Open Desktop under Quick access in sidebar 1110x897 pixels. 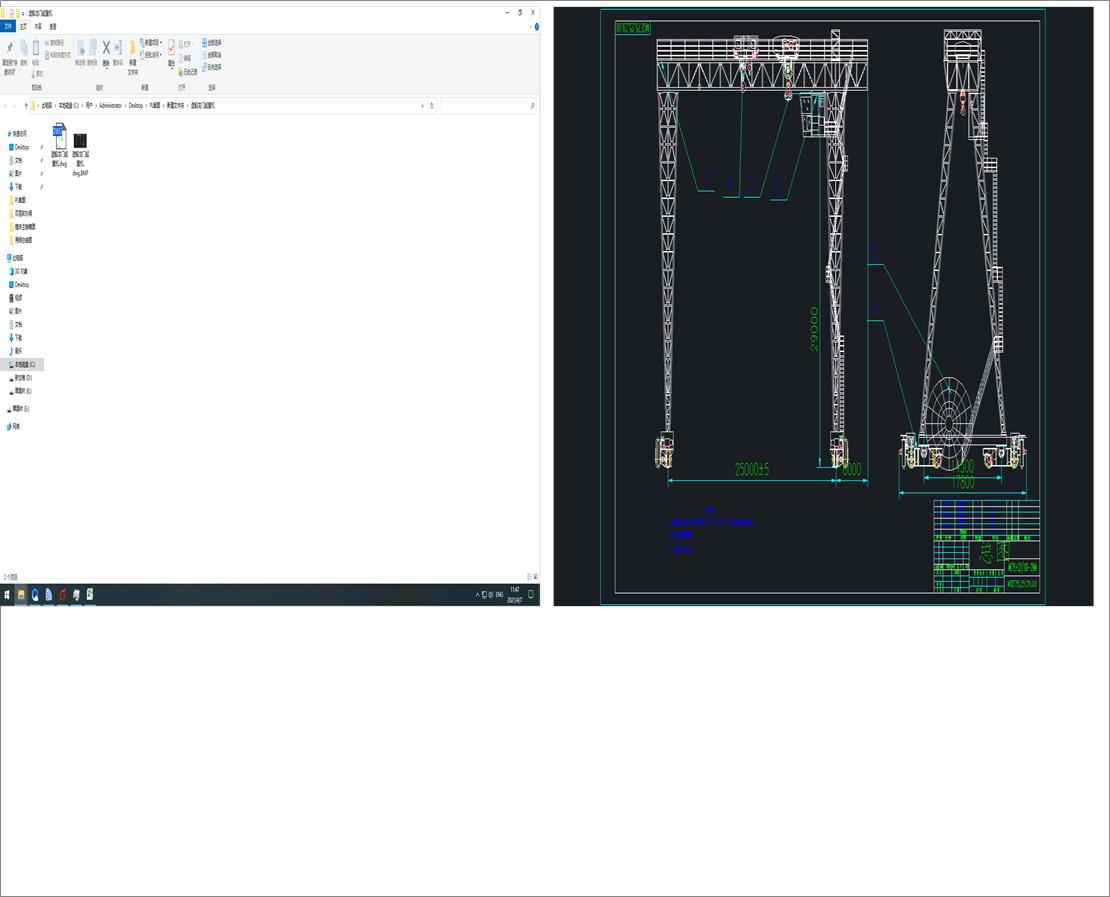tap(19, 147)
